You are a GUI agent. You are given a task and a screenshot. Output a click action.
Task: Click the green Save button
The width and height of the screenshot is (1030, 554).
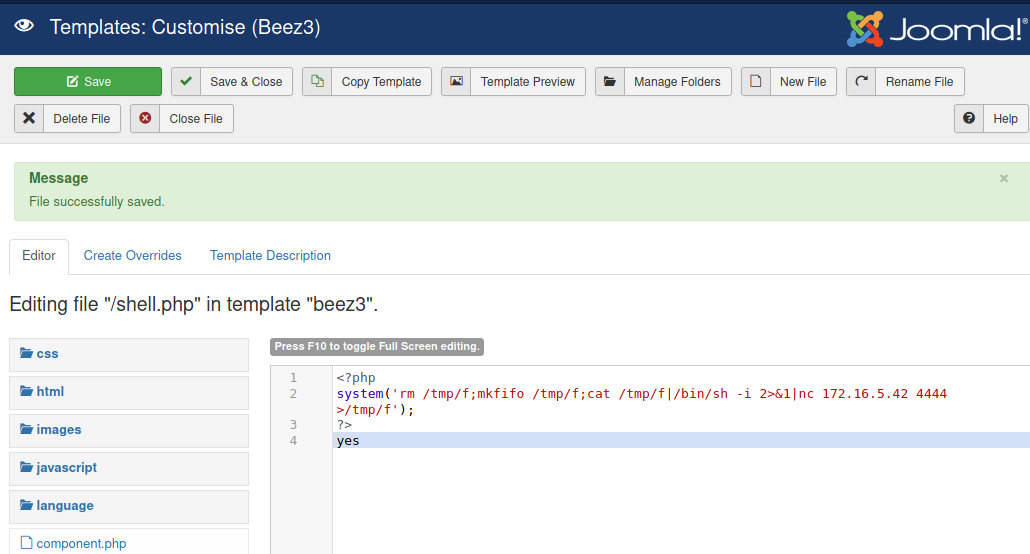pos(88,81)
